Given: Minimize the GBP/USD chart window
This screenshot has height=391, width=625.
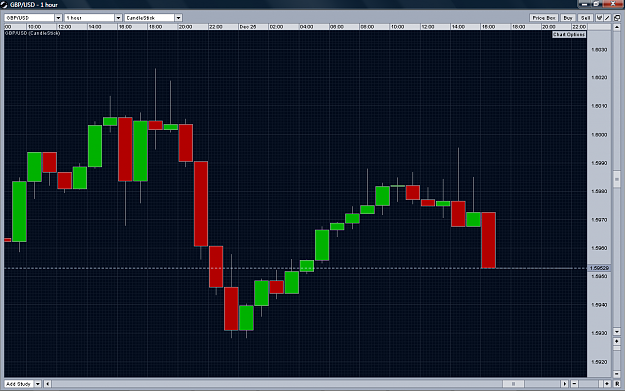Looking at the screenshot, I should [584, 4].
